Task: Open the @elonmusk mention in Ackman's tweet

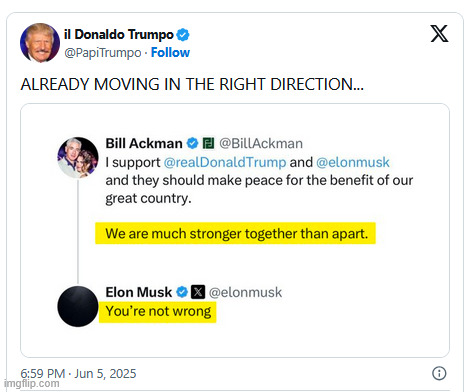Action: tap(353, 162)
